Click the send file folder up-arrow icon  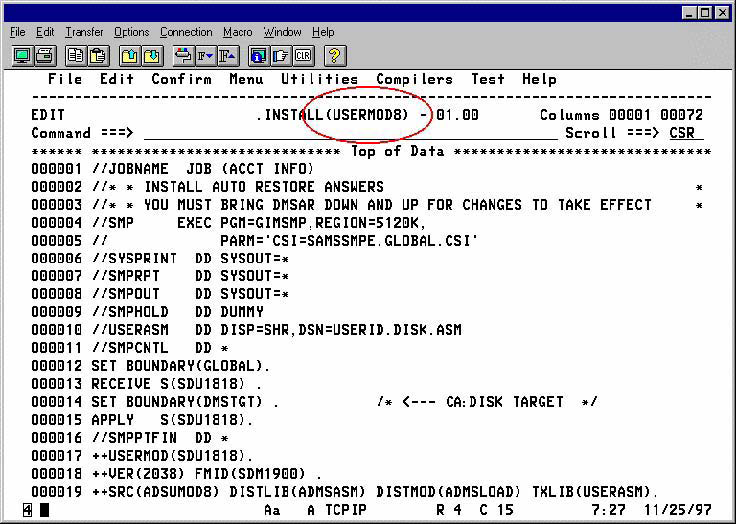pos(130,56)
